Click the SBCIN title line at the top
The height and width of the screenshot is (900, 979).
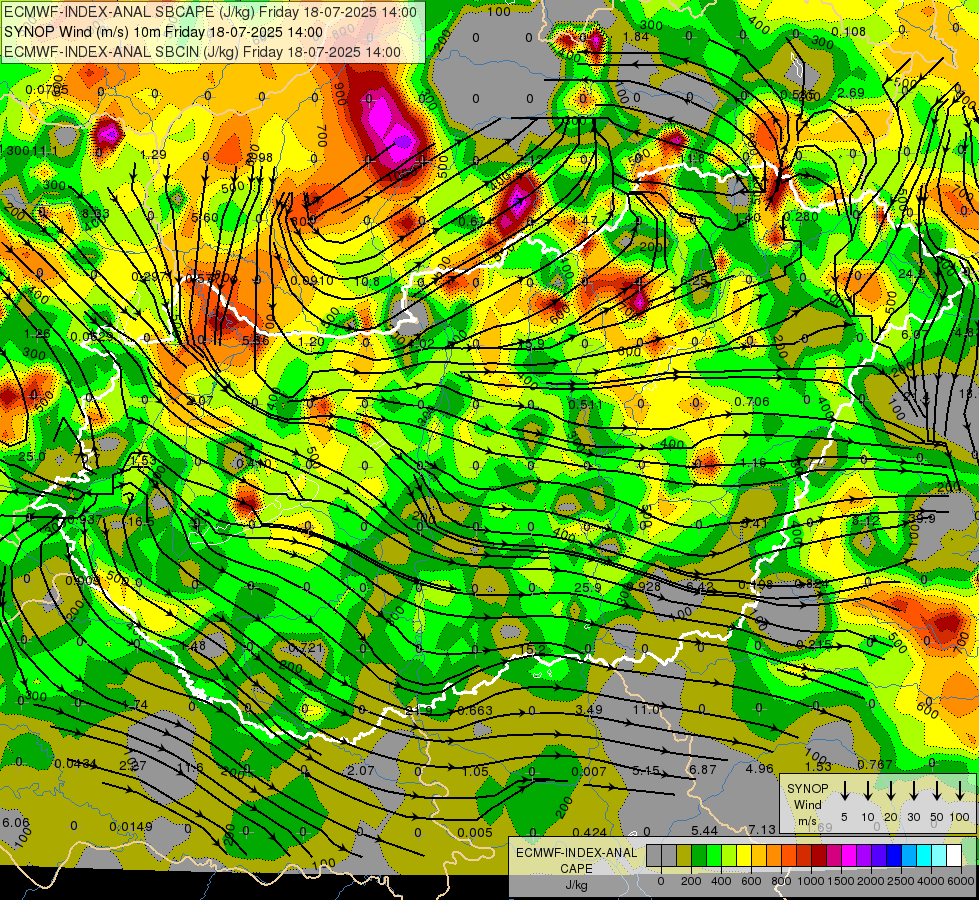(202, 52)
